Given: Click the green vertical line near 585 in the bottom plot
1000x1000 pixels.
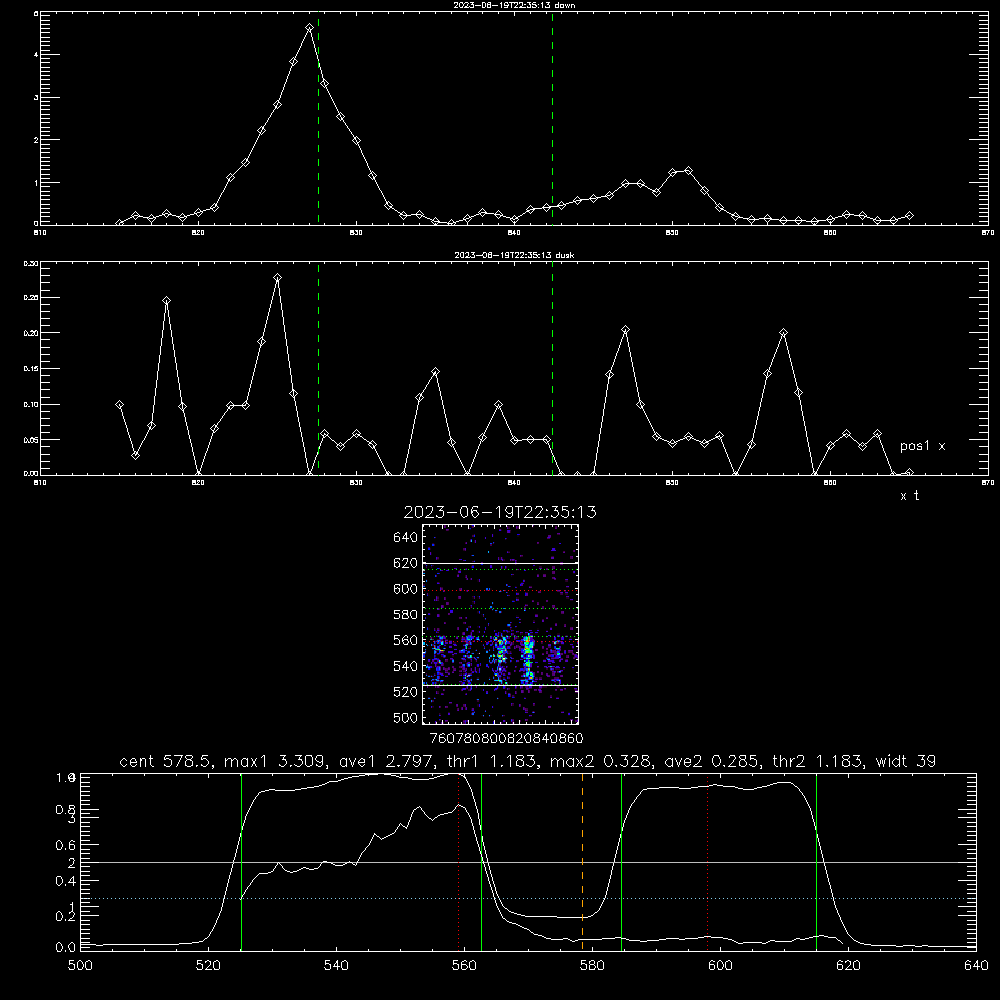Looking at the screenshot, I should [621, 861].
